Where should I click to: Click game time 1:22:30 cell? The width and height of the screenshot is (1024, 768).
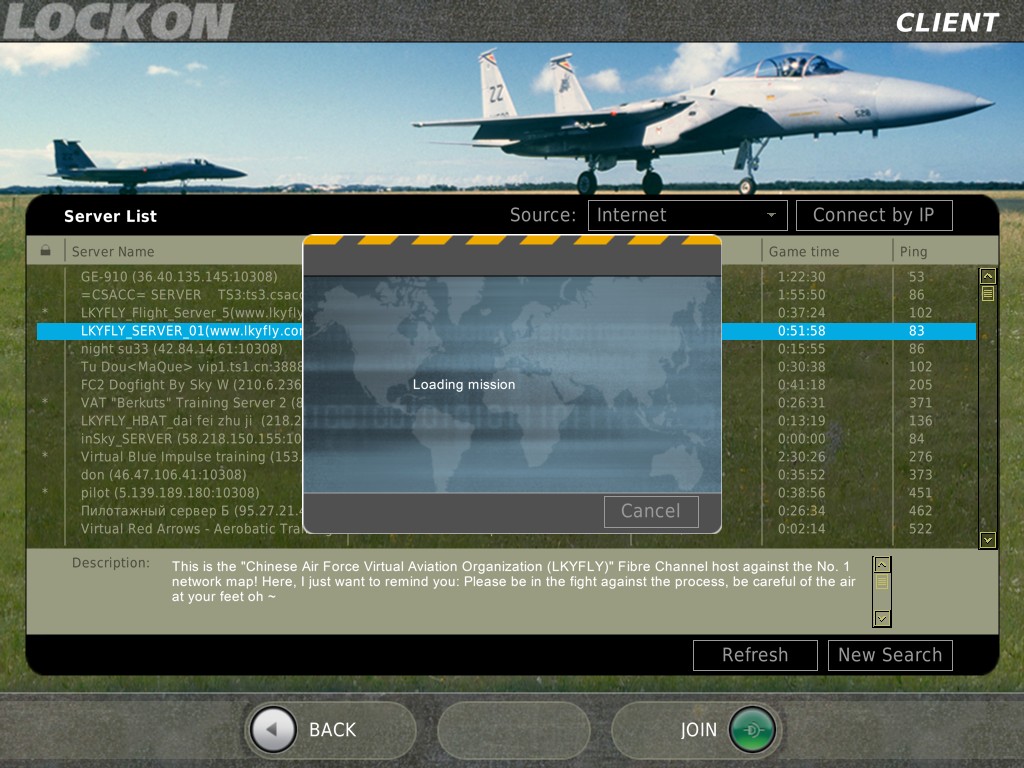[x=801, y=277]
